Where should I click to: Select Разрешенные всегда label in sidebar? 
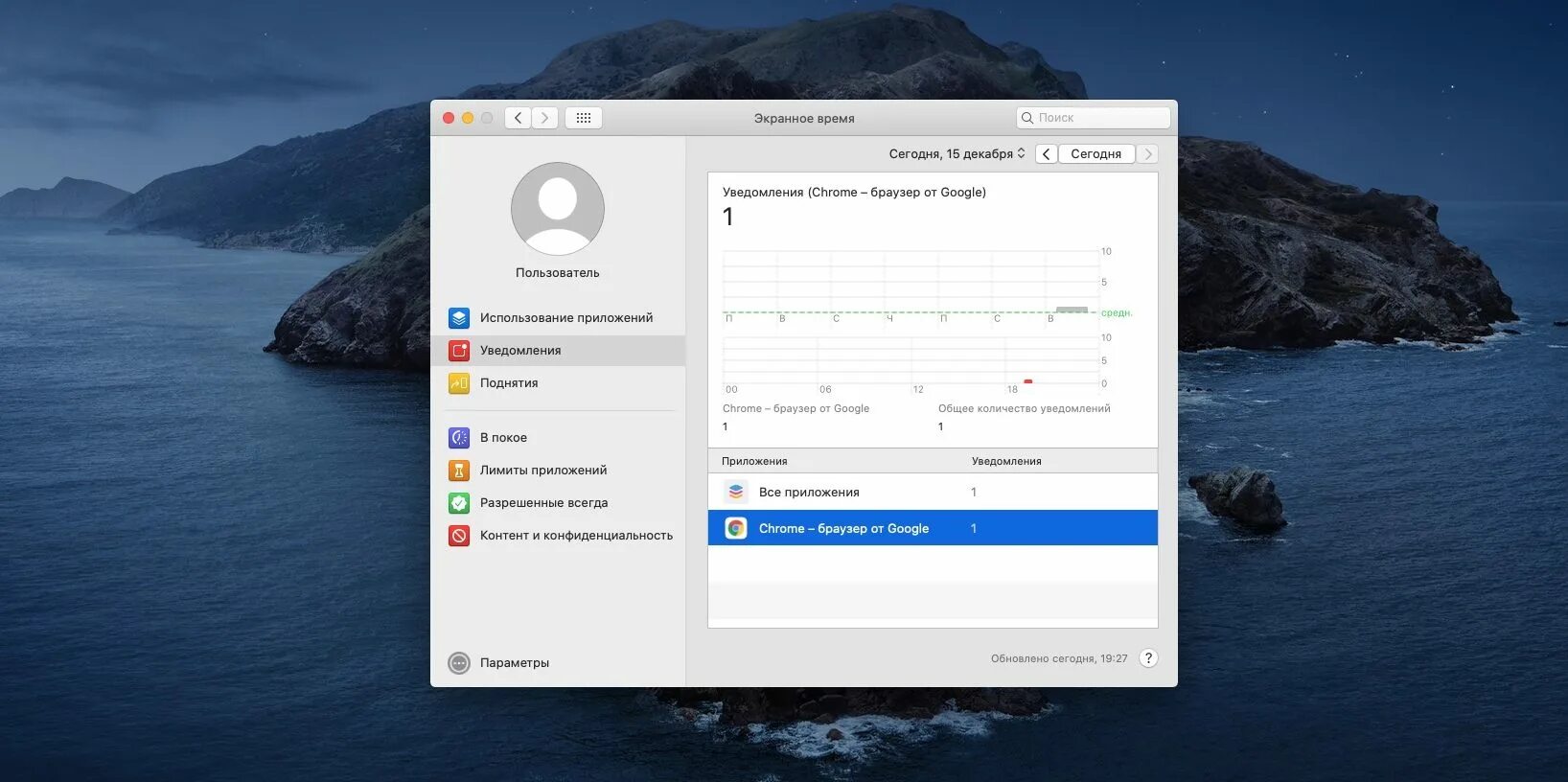543,502
